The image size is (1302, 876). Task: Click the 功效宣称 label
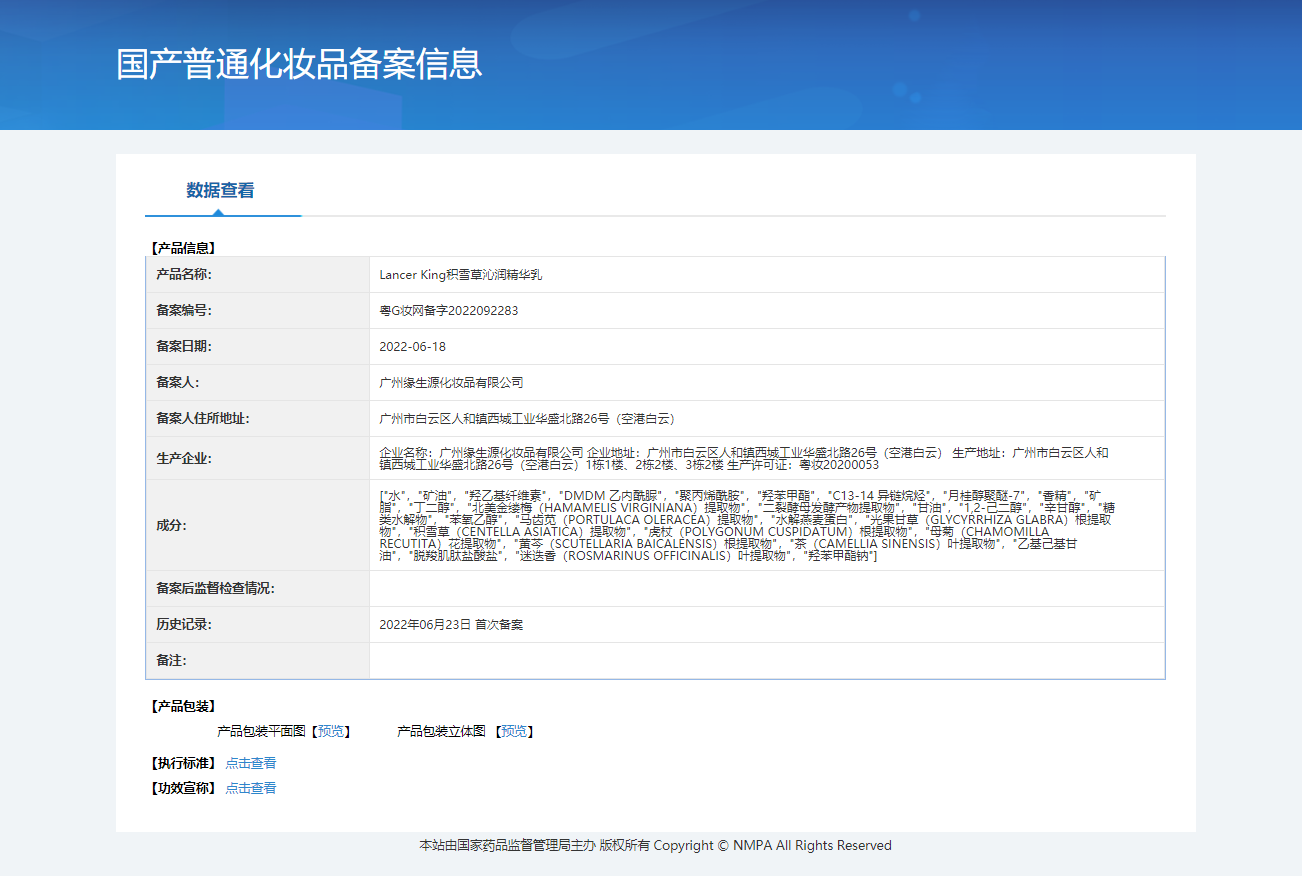point(183,788)
